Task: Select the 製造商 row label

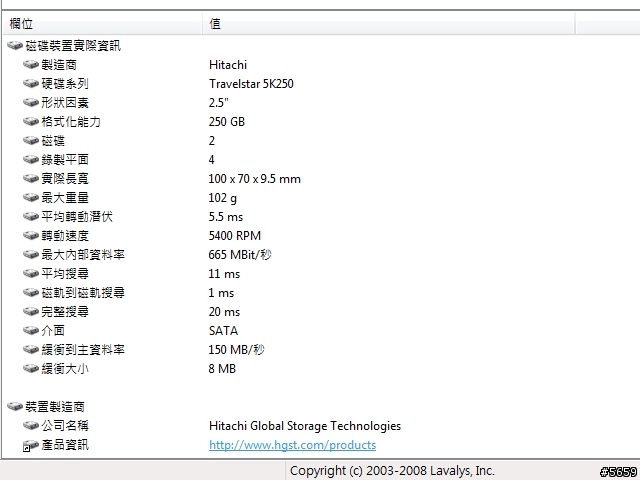Action: click(59, 64)
